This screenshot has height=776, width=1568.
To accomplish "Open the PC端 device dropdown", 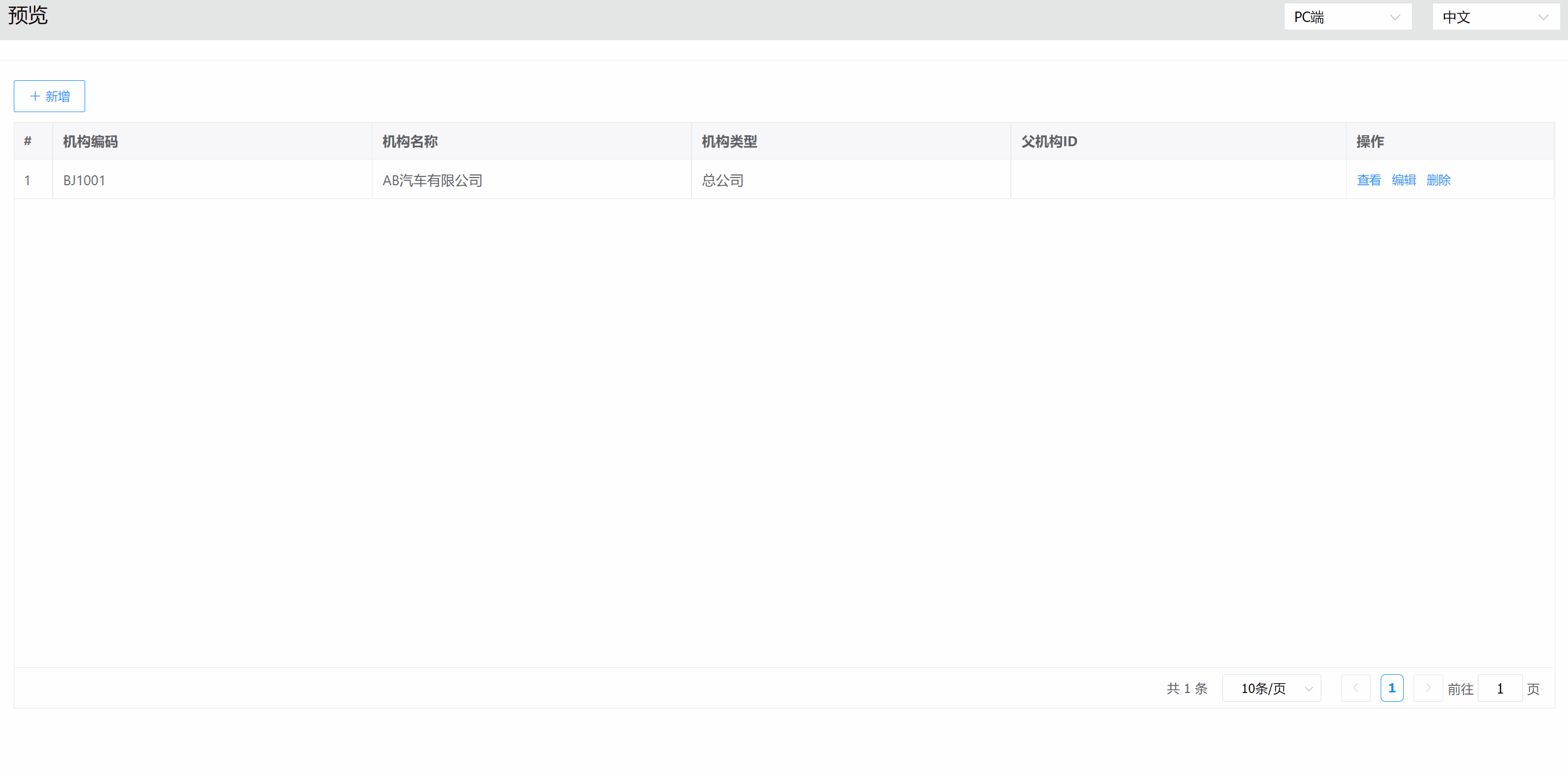I will 1347,17.
